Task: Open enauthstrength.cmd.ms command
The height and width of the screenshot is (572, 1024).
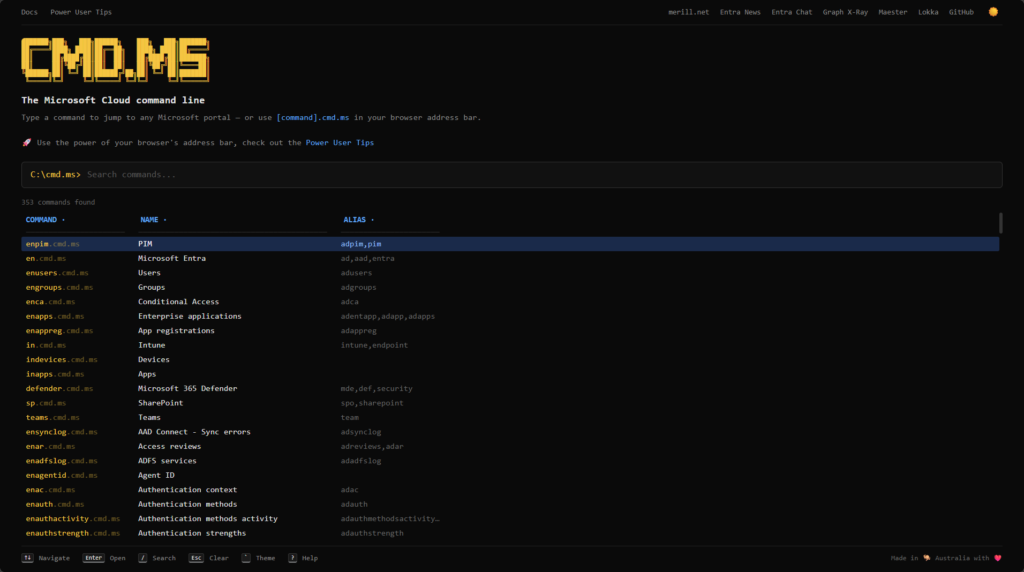Action: (72, 533)
